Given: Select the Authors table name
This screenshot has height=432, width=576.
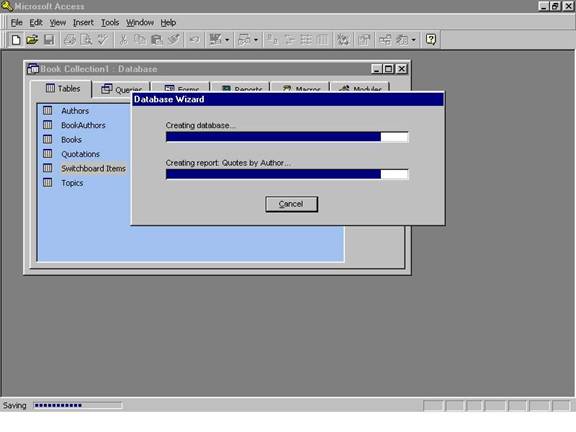Looking at the screenshot, I should [75, 111].
